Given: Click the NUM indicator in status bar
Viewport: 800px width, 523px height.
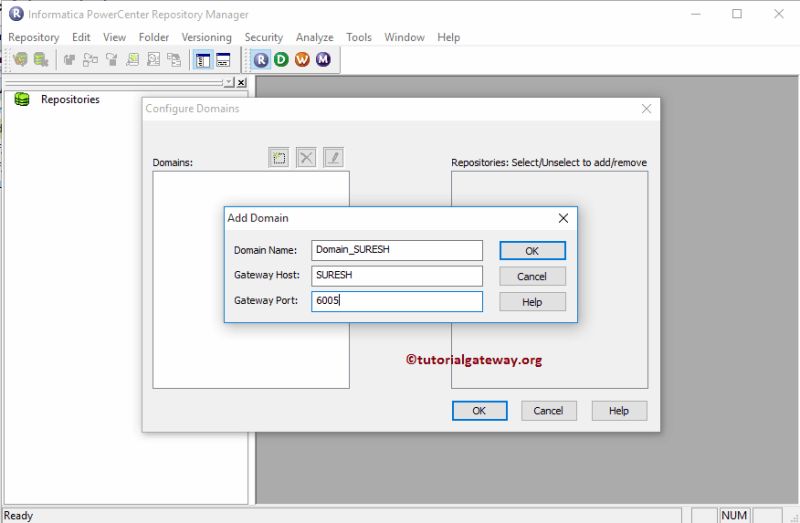Looking at the screenshot, I should pyautogui.click(x=734, y=515).
